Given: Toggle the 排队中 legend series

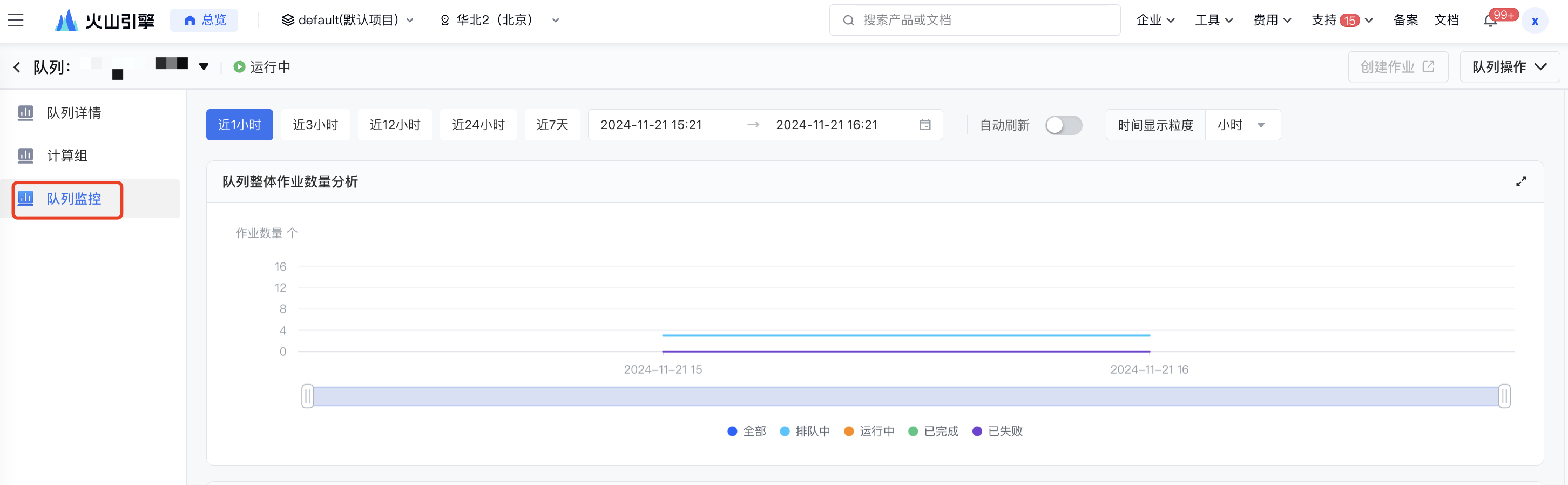Looking at the screenshot, I should [805, 431].
